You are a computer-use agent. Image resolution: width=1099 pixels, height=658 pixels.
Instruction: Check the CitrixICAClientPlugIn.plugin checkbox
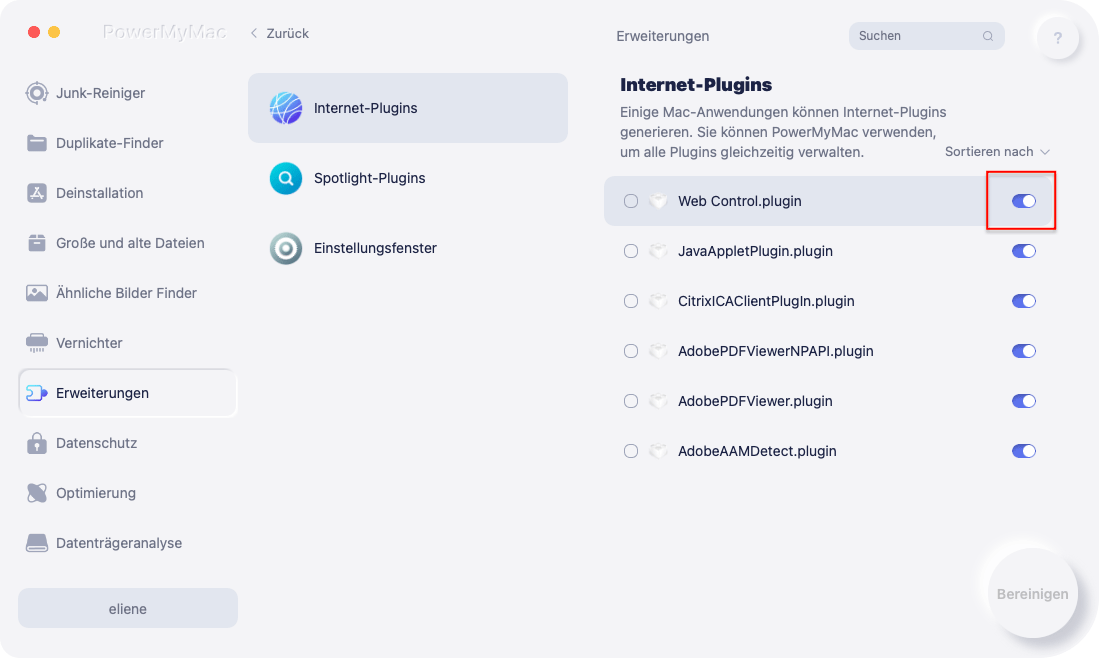(x=631, y=301)
